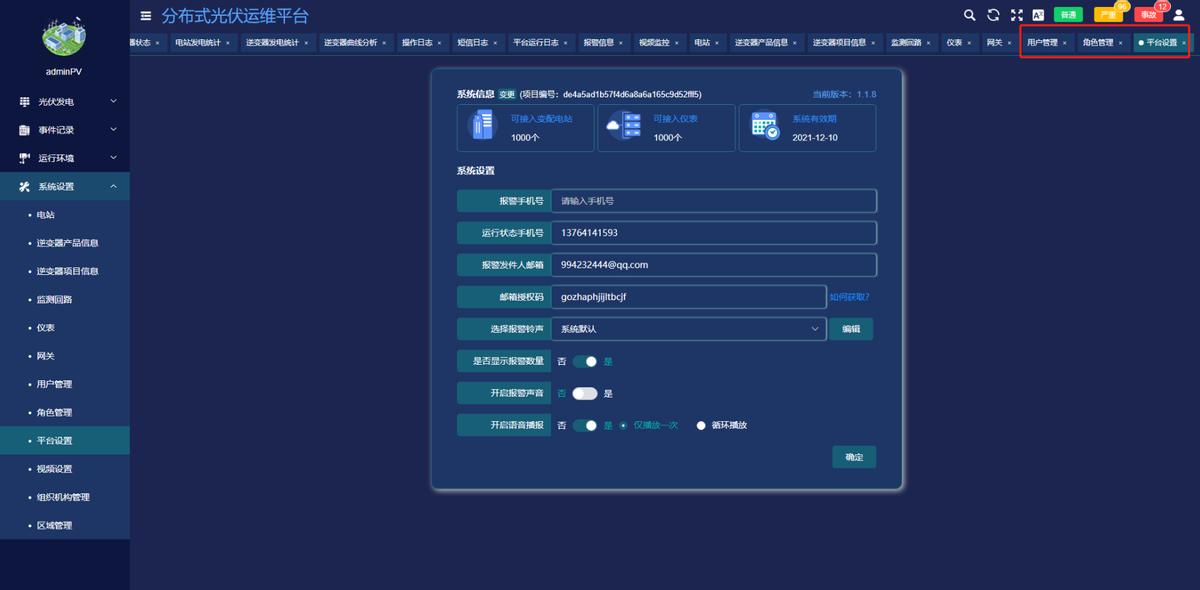Screen dimensions: 1200x590
Task: Click the building icon in 可接入变配电站 card
Action: click(x=484, y=126)
